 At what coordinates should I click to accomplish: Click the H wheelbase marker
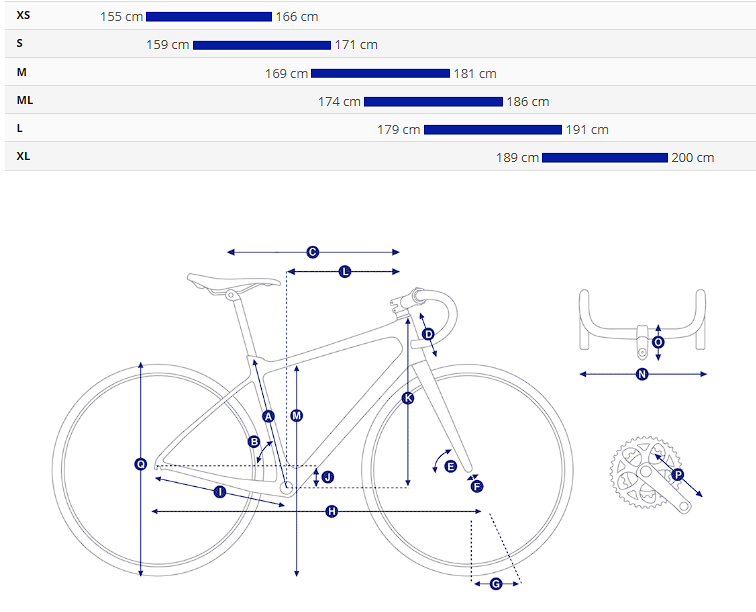tap(332, 512)
